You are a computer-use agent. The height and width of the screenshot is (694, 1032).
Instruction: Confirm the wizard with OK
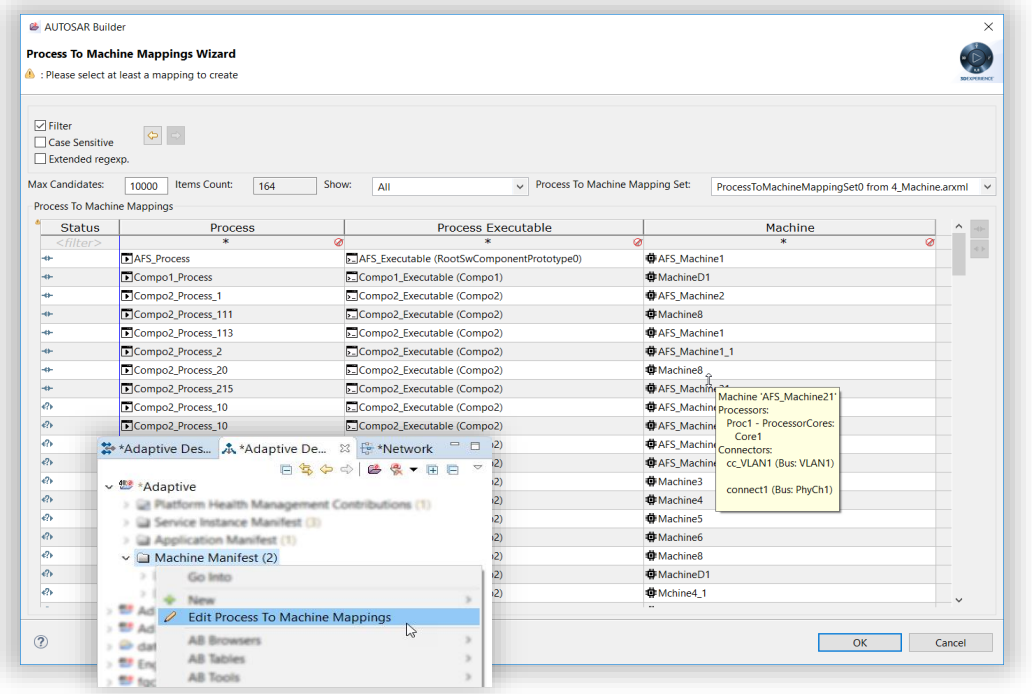pos(860,643)
